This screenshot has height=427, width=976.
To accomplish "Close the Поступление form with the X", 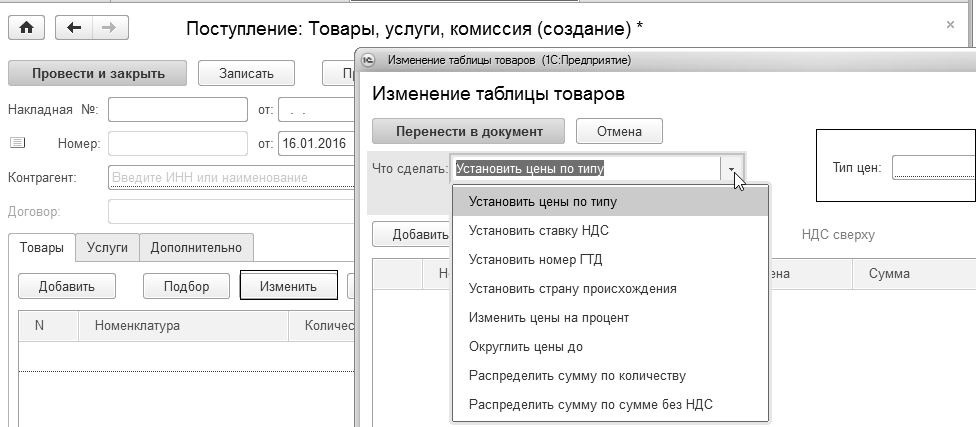I will (x=949, y=24).
